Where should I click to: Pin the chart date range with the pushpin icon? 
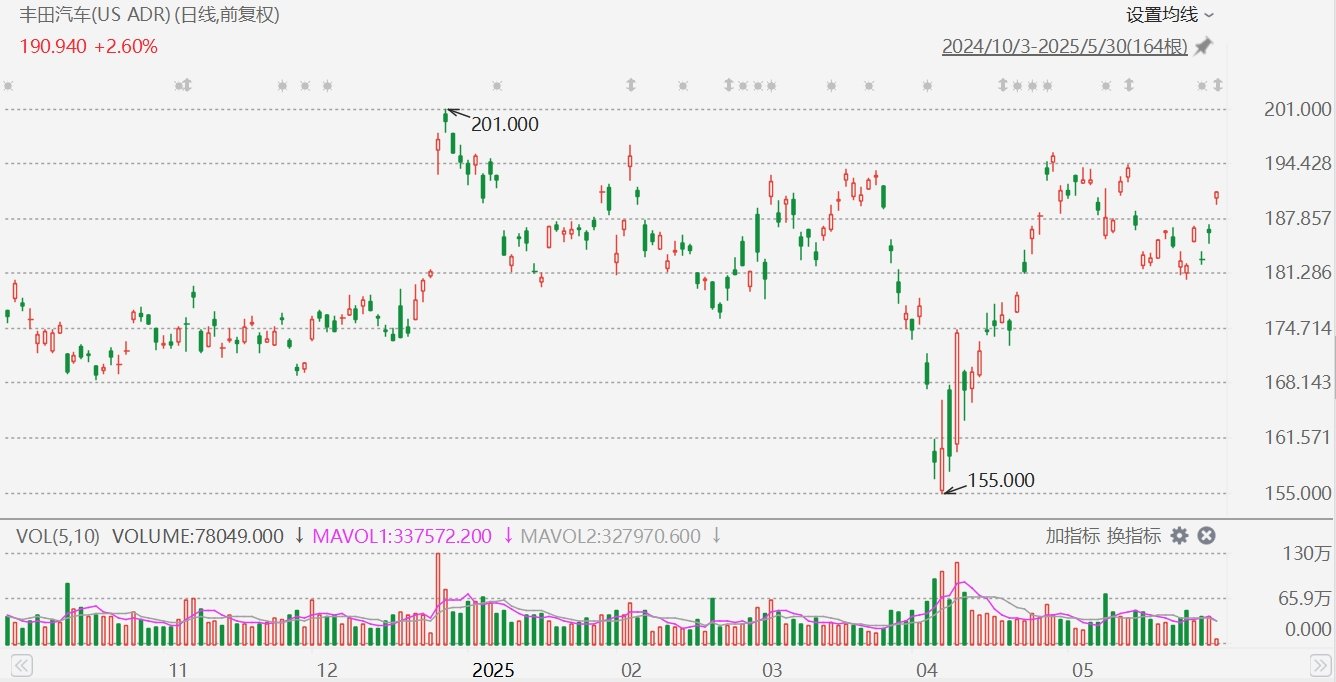[x=1203, y=46]
